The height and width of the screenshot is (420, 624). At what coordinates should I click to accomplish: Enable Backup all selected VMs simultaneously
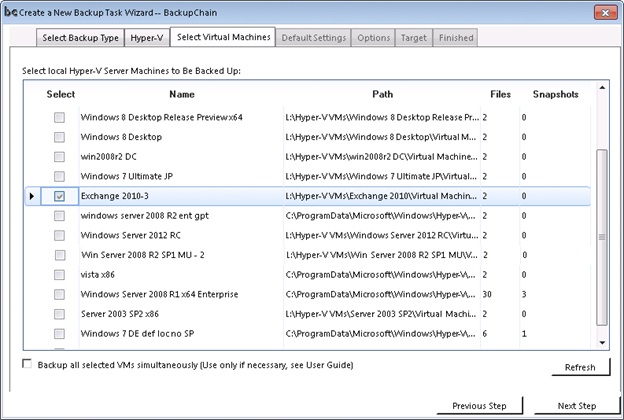27,363
